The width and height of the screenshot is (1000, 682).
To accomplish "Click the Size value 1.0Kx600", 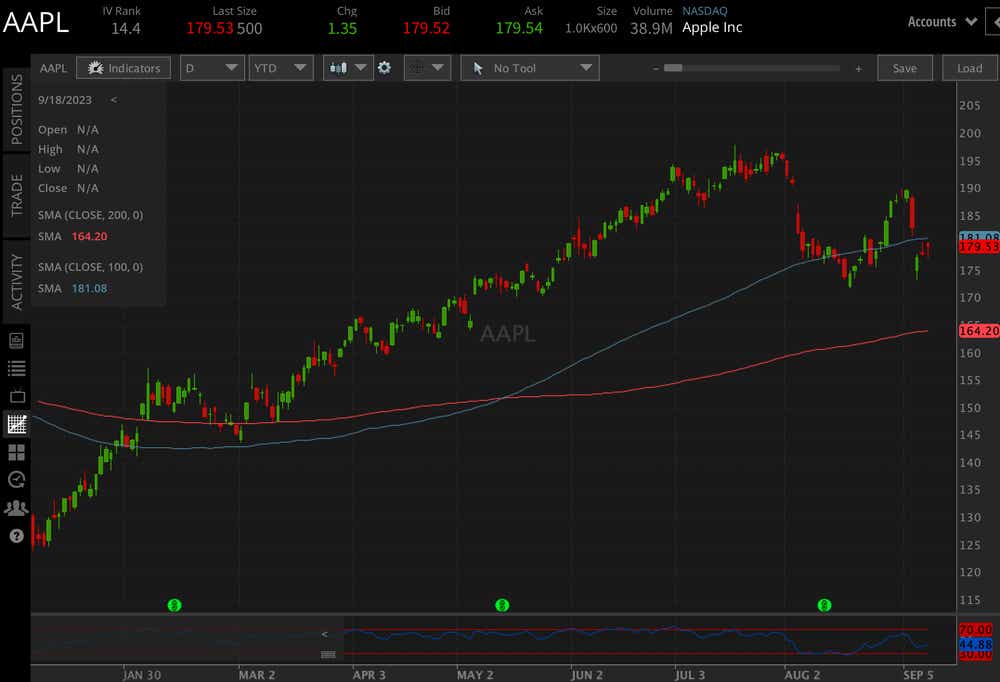I will coord(591,28).
